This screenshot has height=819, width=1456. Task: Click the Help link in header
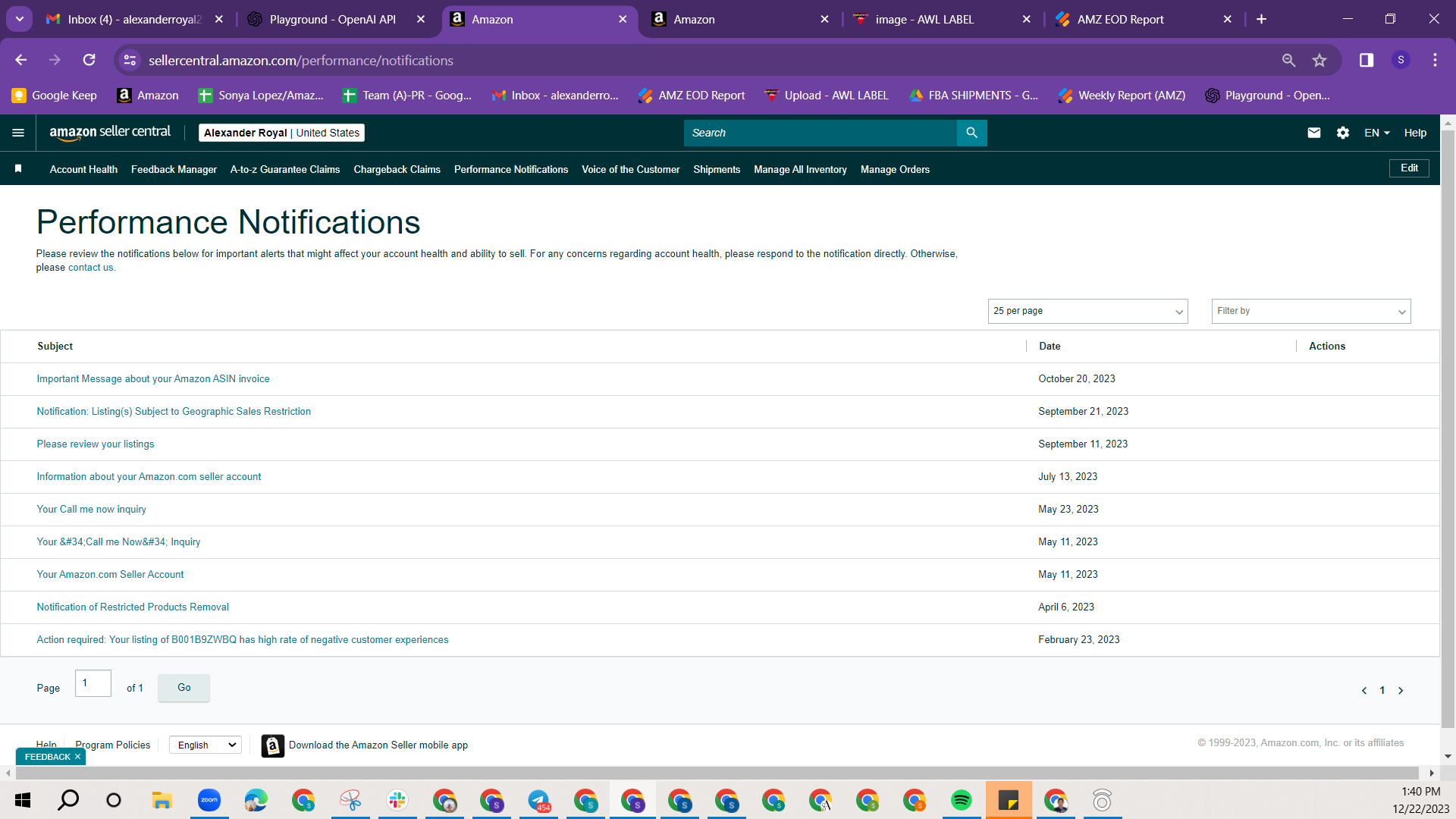click(x=1415, y=133)
